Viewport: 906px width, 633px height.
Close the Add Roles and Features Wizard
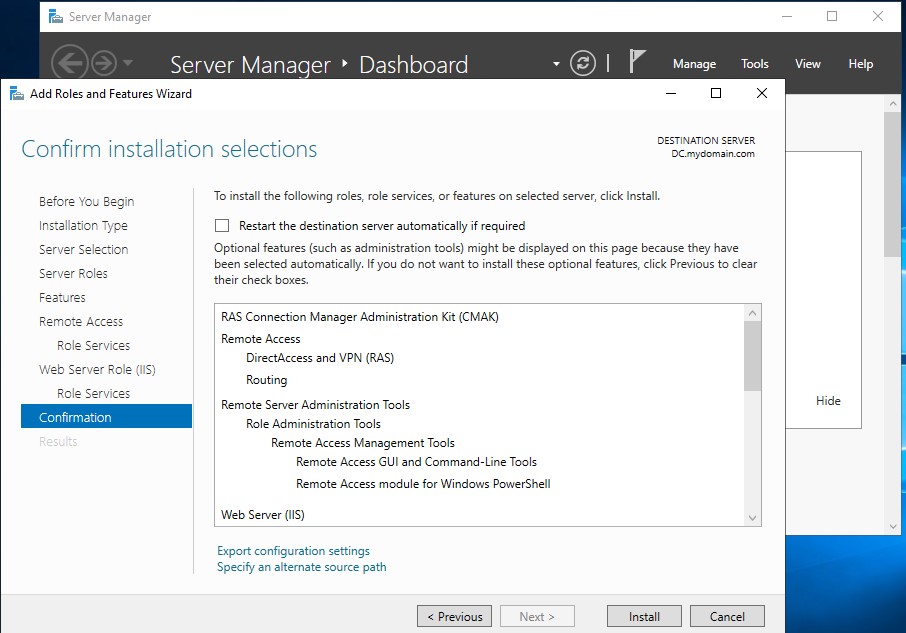coord(762,94)
